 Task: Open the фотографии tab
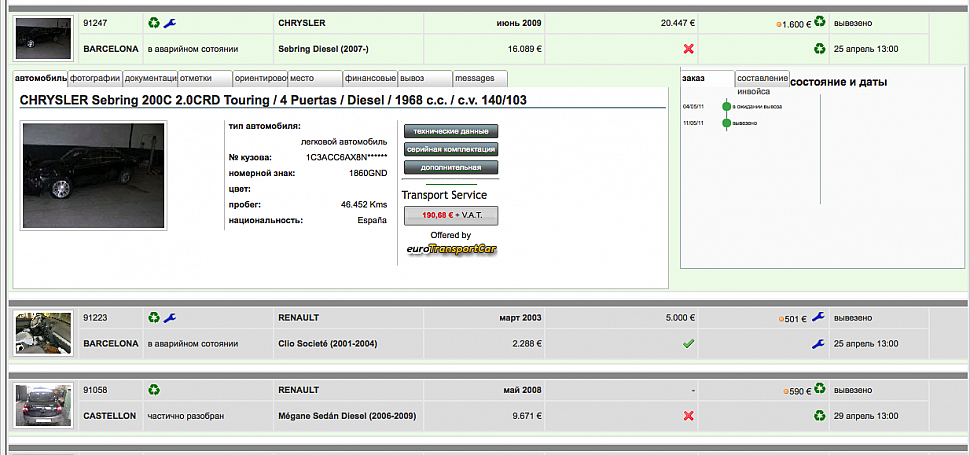[95, 79]
